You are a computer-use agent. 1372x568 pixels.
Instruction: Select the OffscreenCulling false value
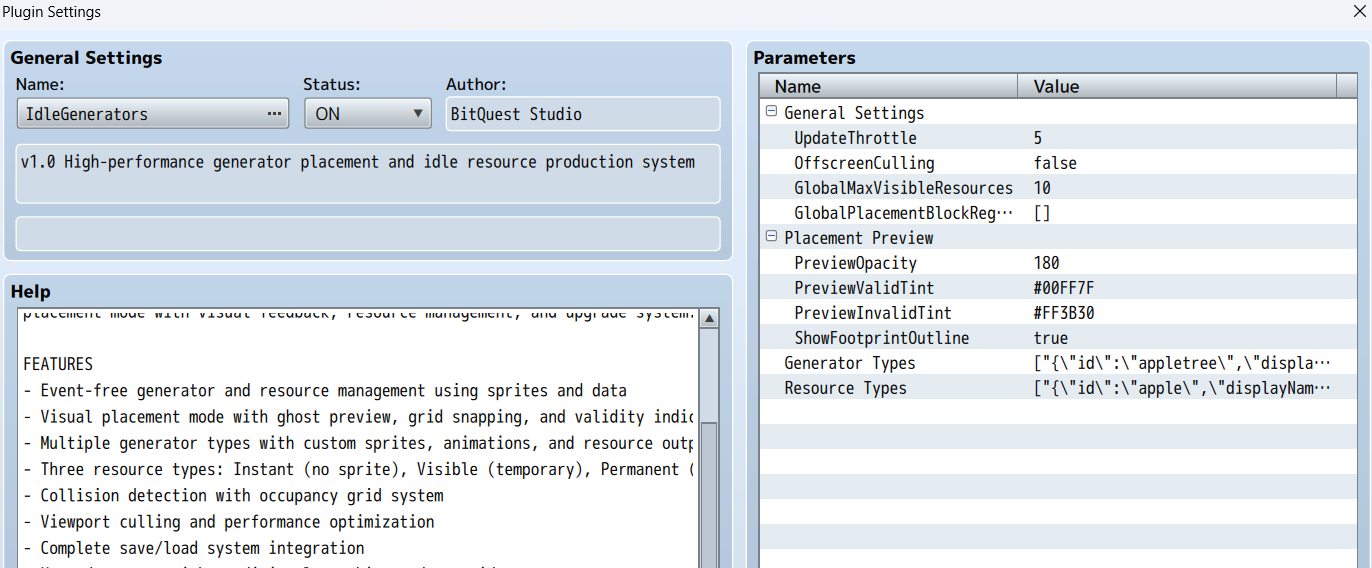pos(1055,163)
